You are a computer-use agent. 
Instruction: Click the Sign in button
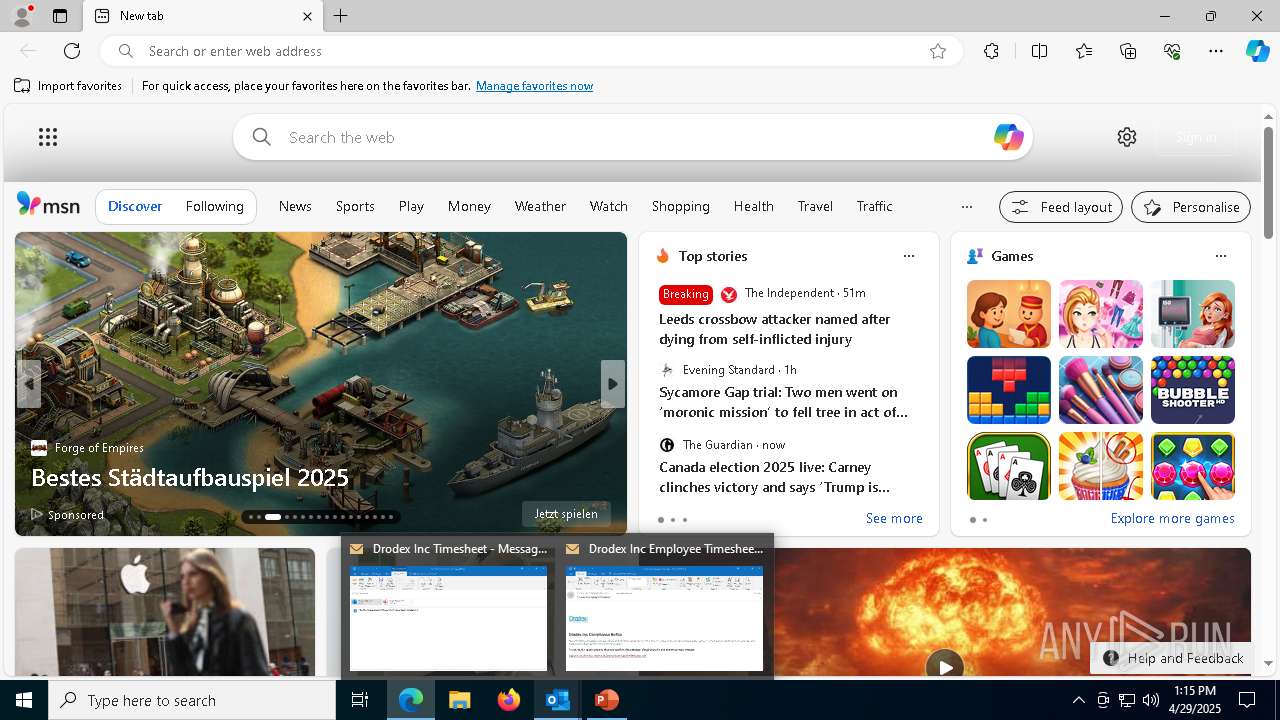click(1196, 137)
